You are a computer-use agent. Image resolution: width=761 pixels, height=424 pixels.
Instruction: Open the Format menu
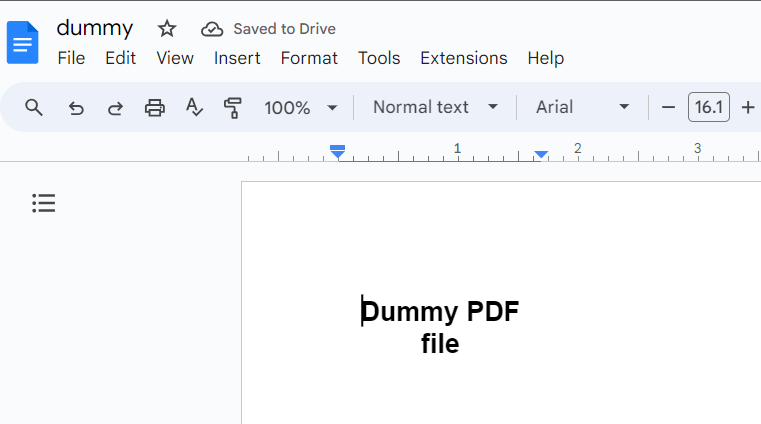[309, 58]
